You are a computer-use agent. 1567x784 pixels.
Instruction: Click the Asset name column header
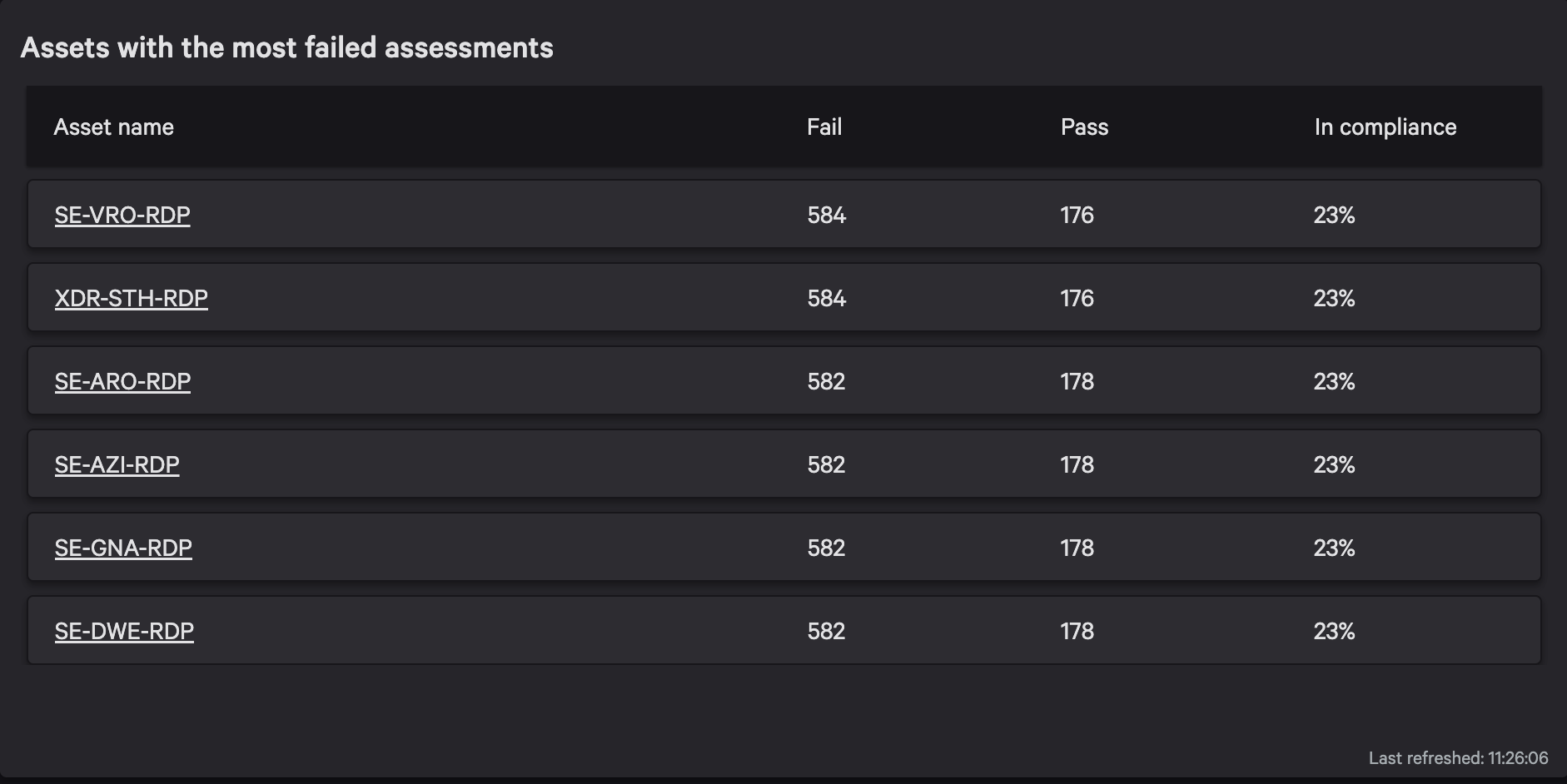(x=114, y=127)
